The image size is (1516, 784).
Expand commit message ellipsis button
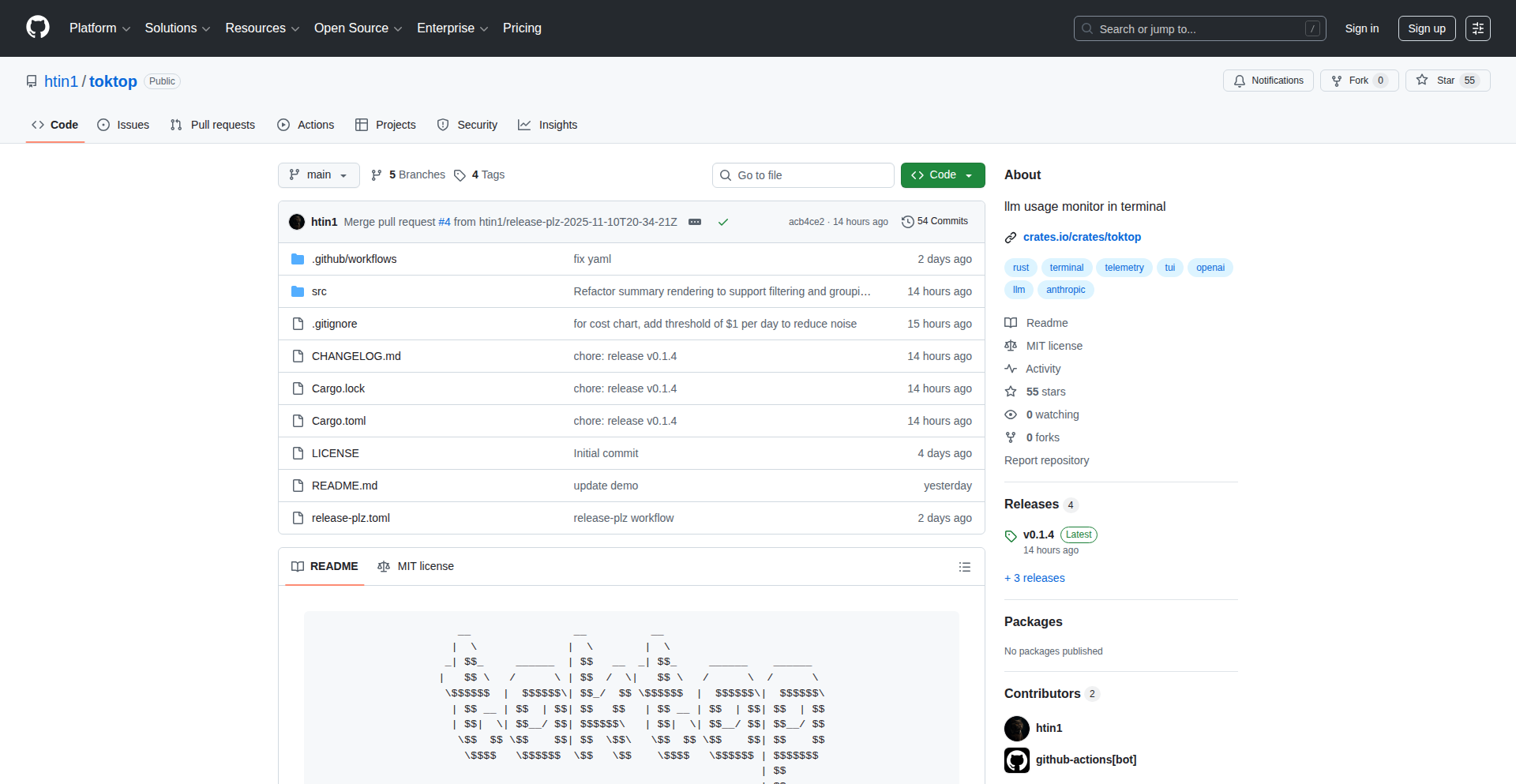tap(695, 222)
